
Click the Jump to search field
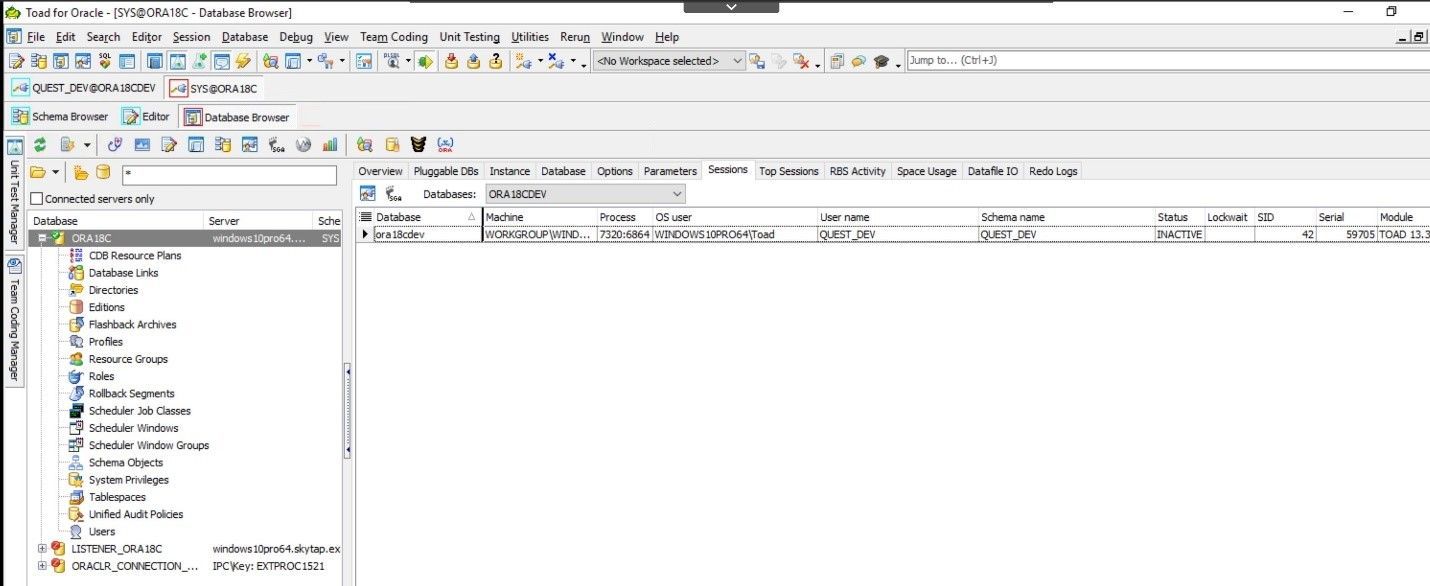1166,61
